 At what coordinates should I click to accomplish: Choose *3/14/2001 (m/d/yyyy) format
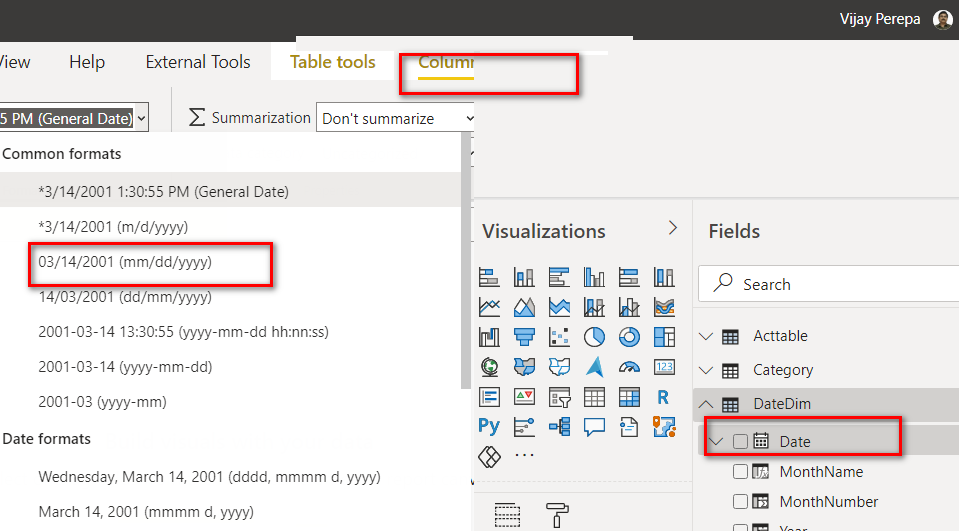coord(230,227)
